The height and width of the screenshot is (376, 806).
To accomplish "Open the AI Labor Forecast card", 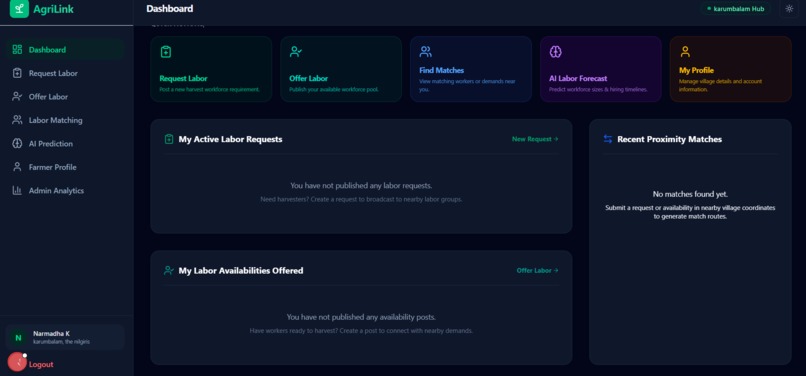I will [x=601, y=69].
